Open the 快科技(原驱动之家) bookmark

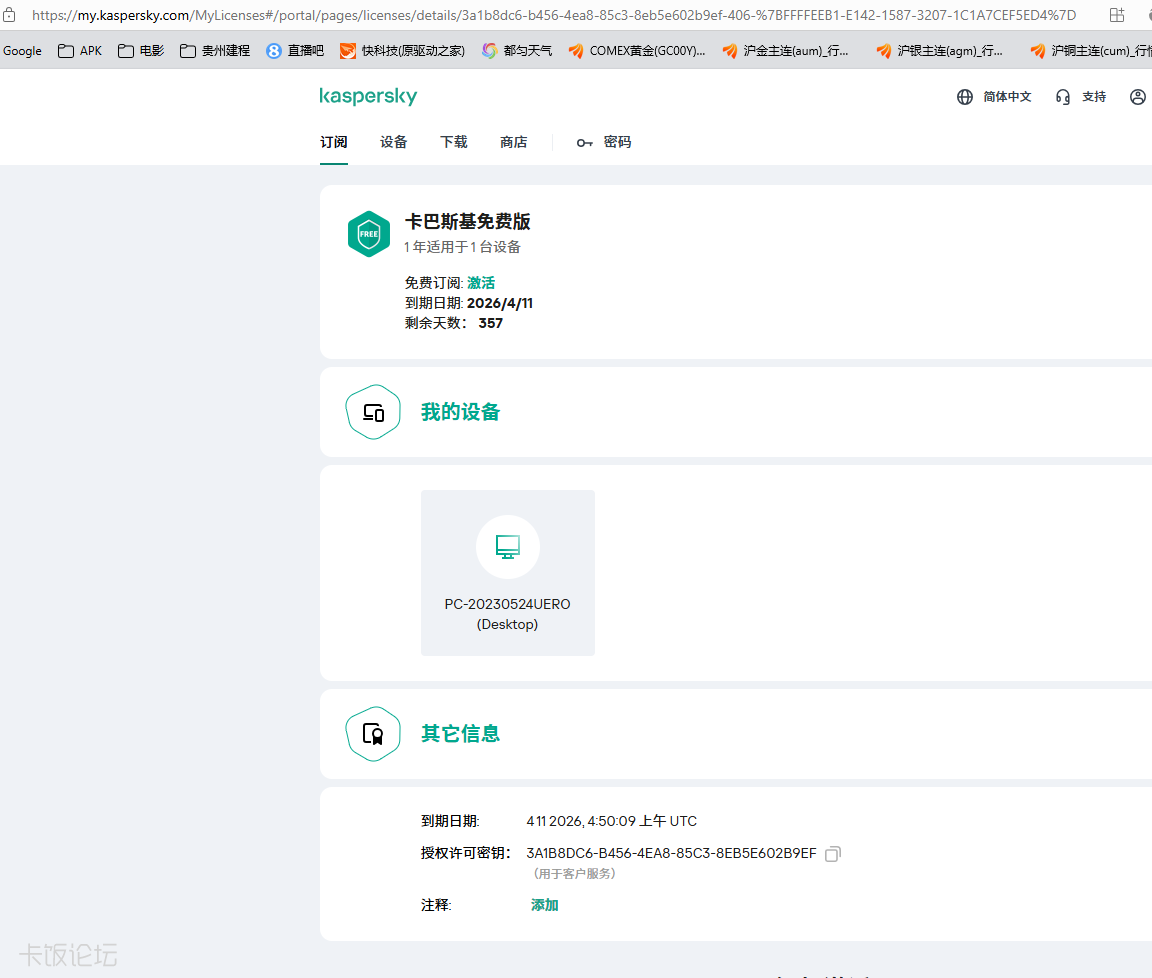pos(402,51)
